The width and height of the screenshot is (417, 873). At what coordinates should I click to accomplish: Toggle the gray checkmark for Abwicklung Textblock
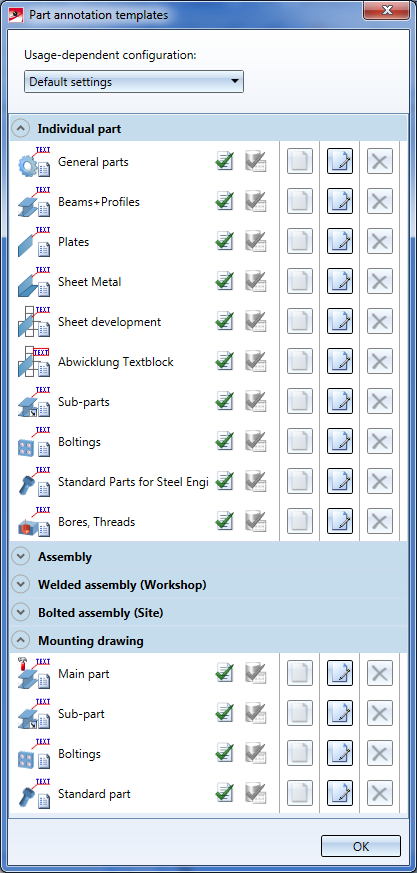pyautogui.click(x=256, y=361)
